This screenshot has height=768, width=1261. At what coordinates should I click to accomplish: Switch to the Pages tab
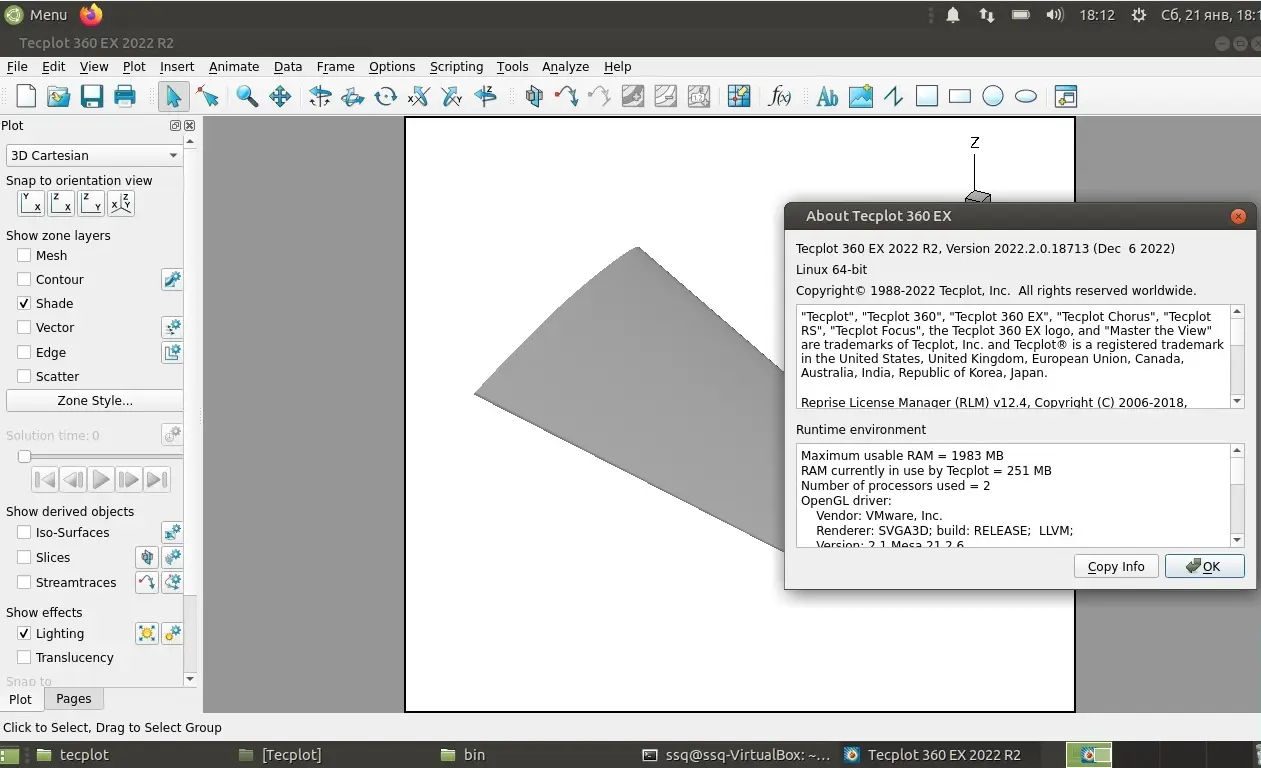[74, 699]
